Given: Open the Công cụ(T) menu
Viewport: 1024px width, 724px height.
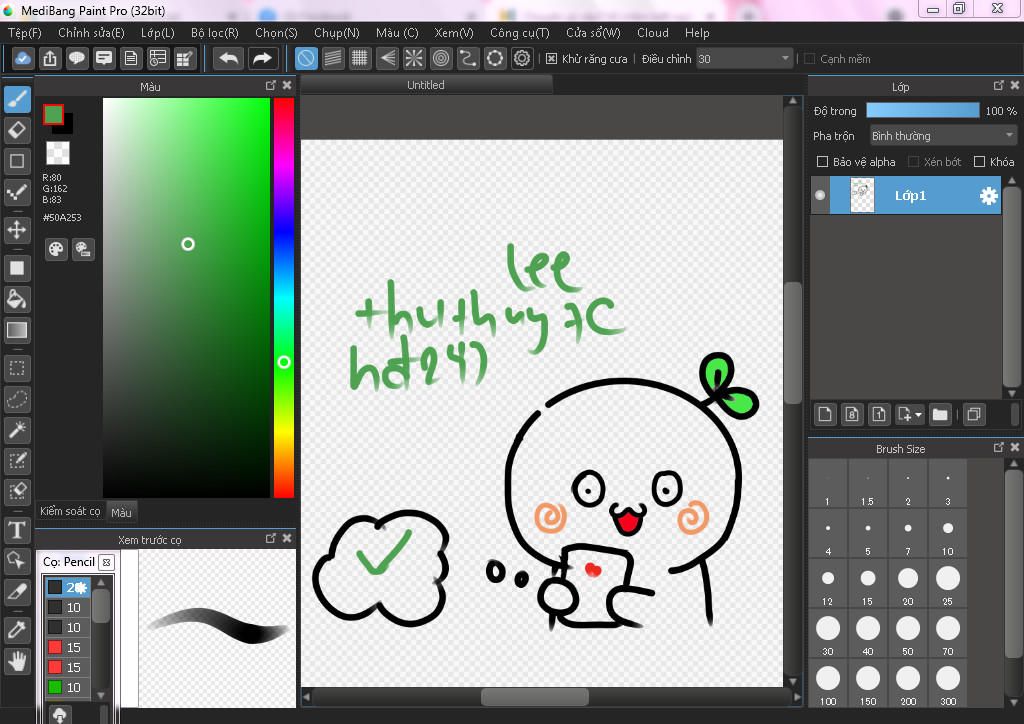Looking at the screenshot, I should (520, 33).
